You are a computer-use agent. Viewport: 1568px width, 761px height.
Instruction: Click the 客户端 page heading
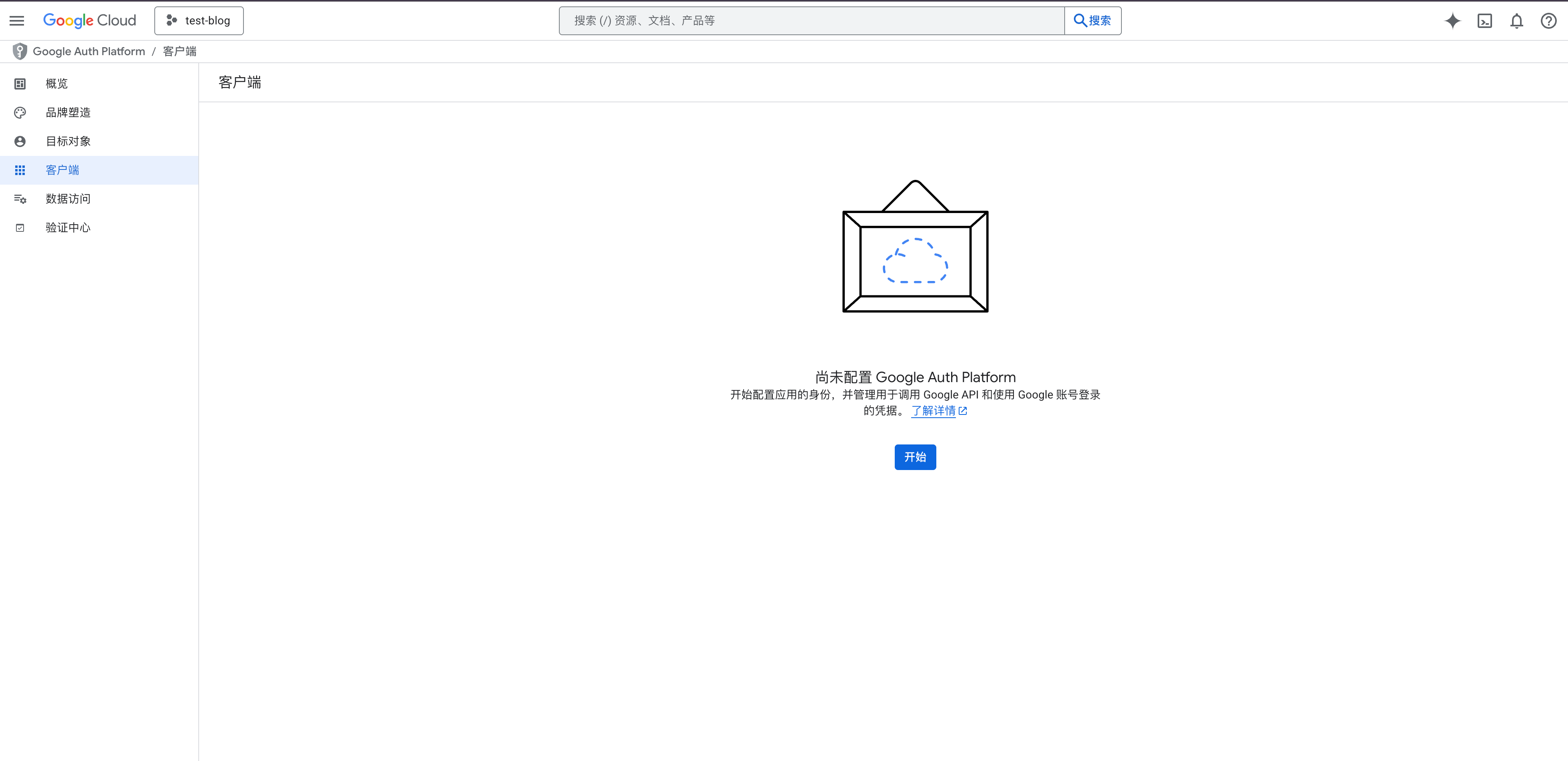240,82
